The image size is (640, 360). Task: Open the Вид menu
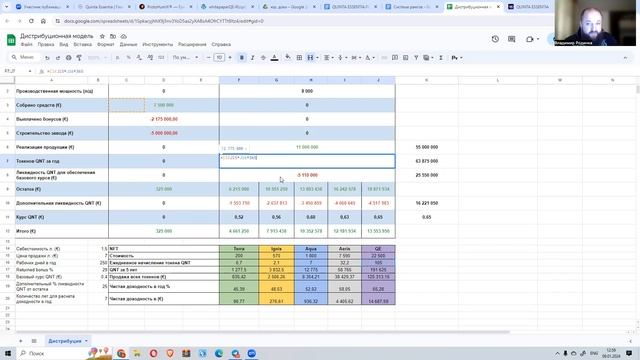pyautogui.click(x=64, y=44)
